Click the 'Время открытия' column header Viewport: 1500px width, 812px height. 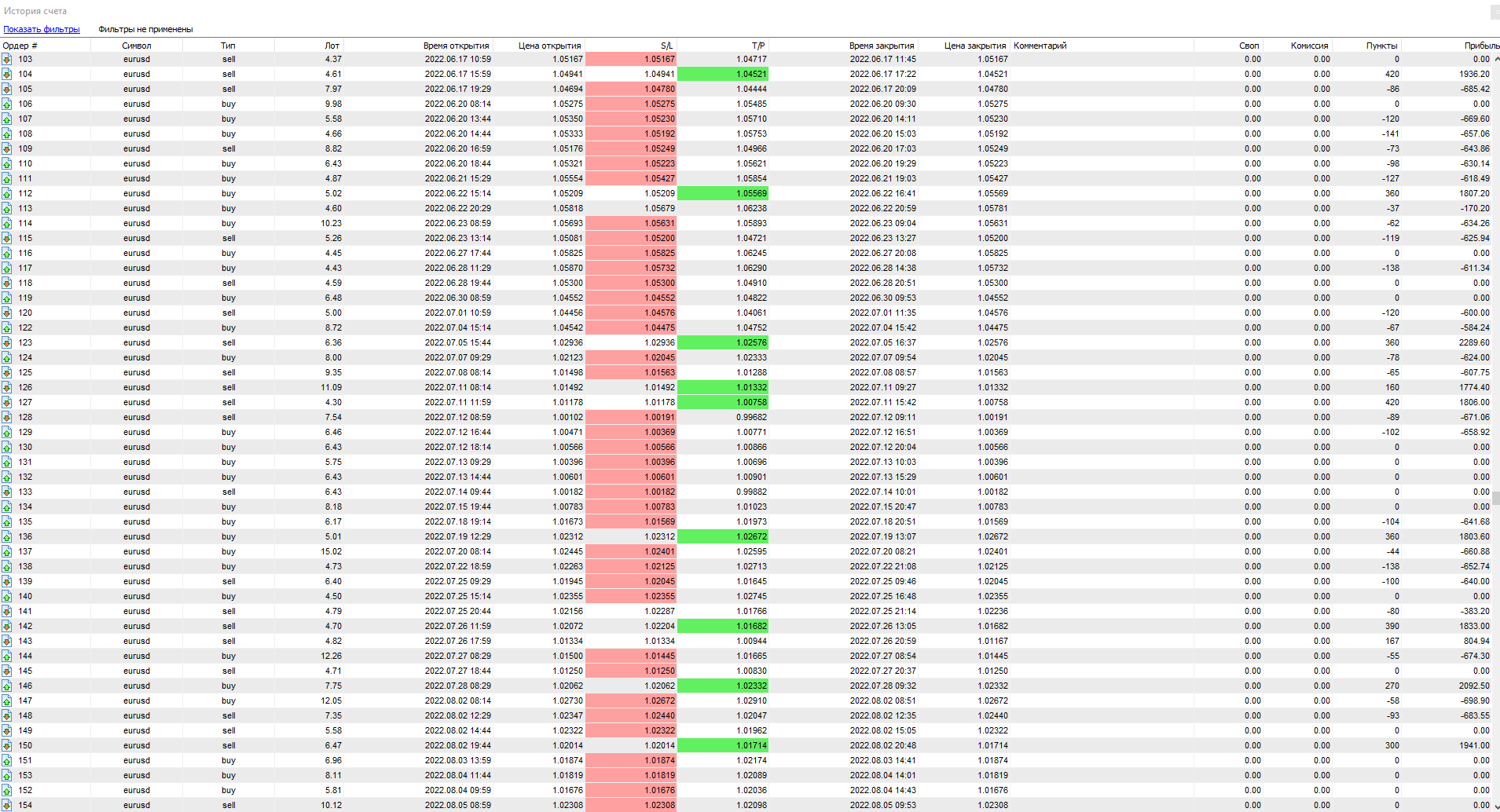[456, 46]
